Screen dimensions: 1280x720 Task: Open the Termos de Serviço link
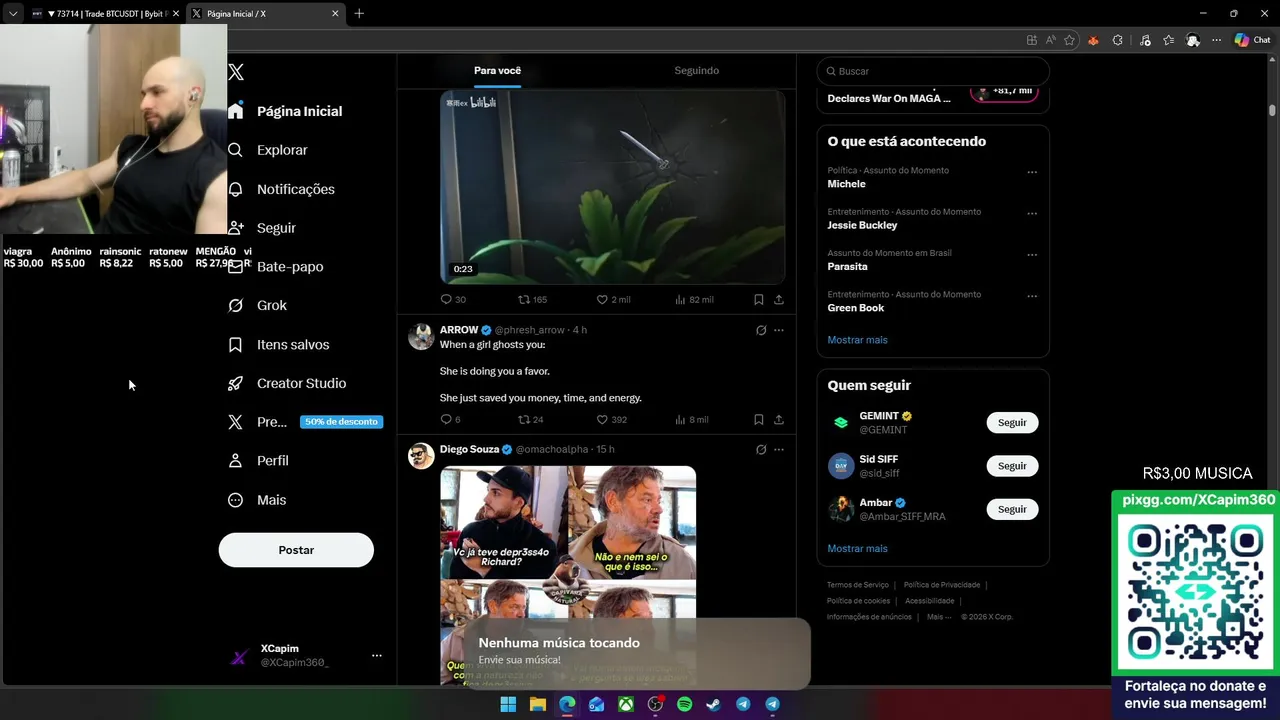[x=858, y=585]
